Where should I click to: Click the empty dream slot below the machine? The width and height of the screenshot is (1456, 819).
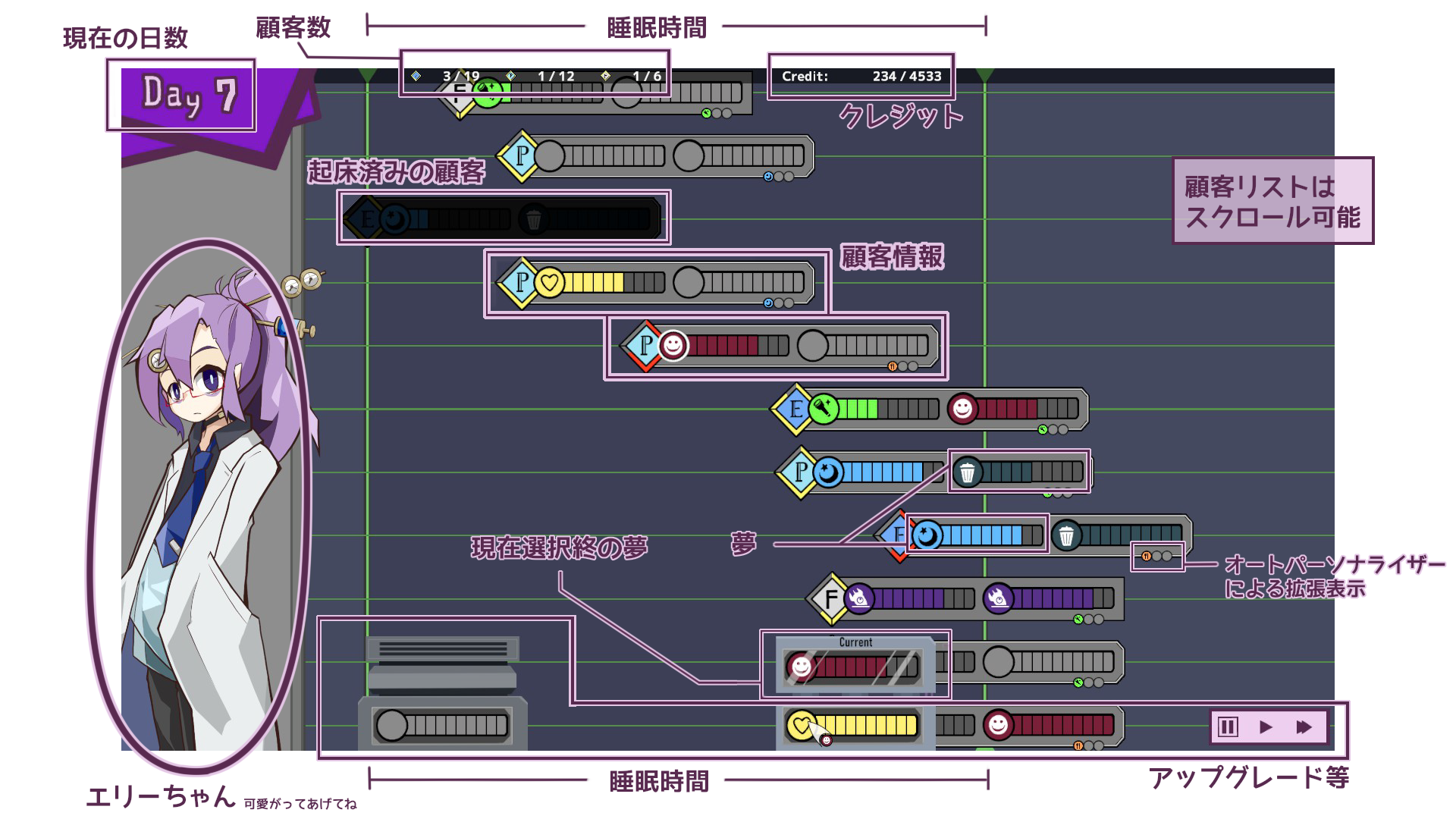441,726
